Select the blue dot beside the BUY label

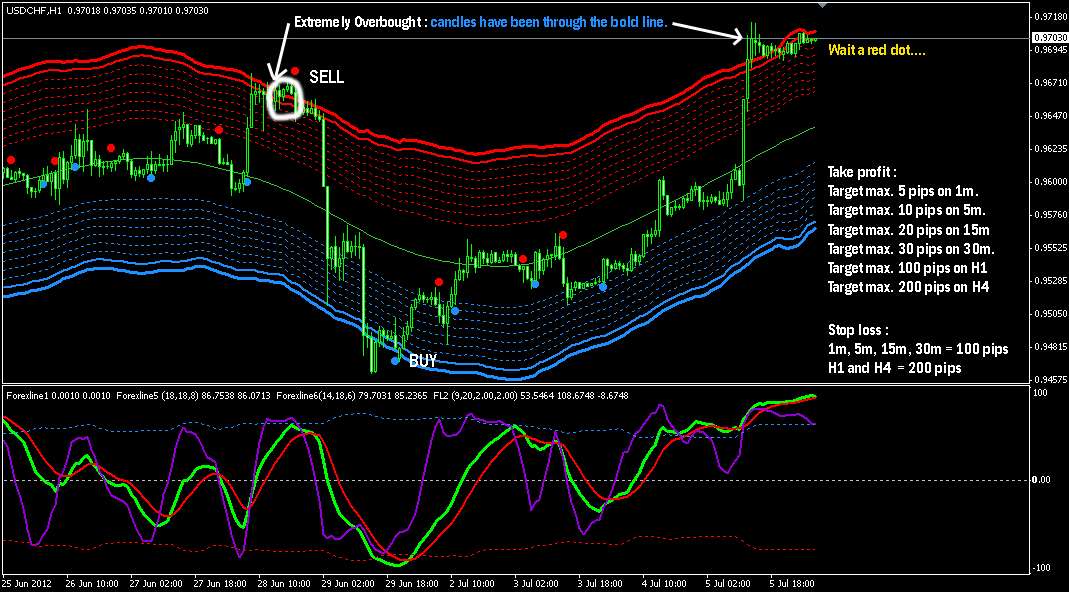point(395,361)
